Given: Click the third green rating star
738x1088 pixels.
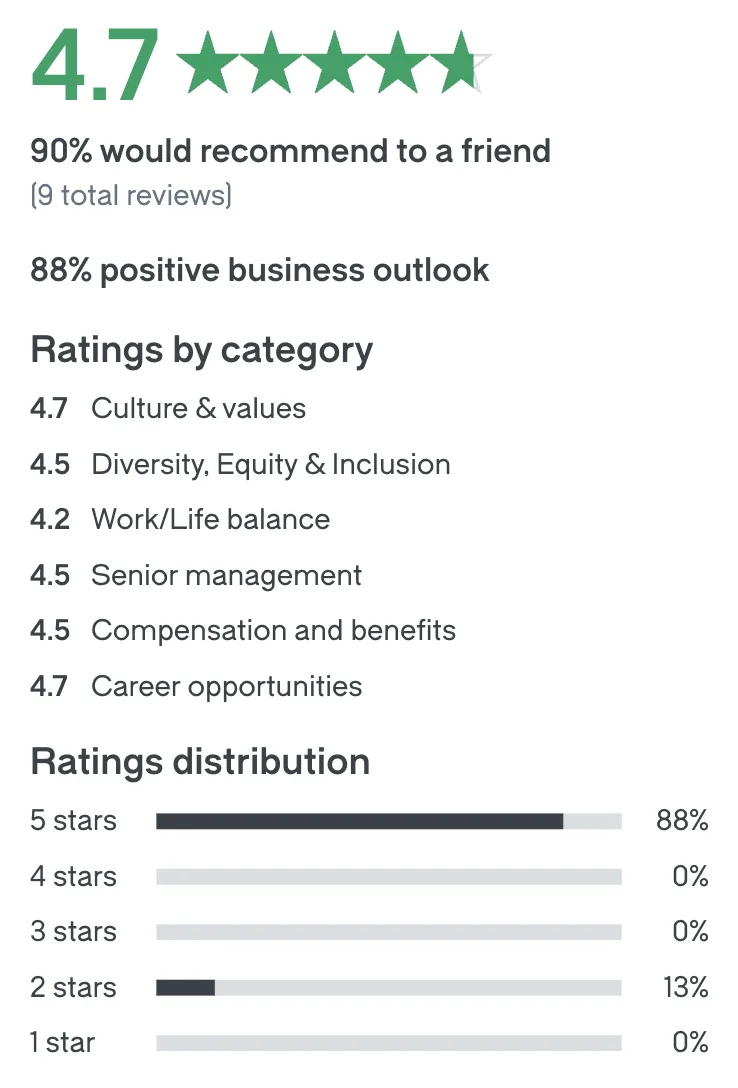Looking at the screenshot, I should pos(334,62).
